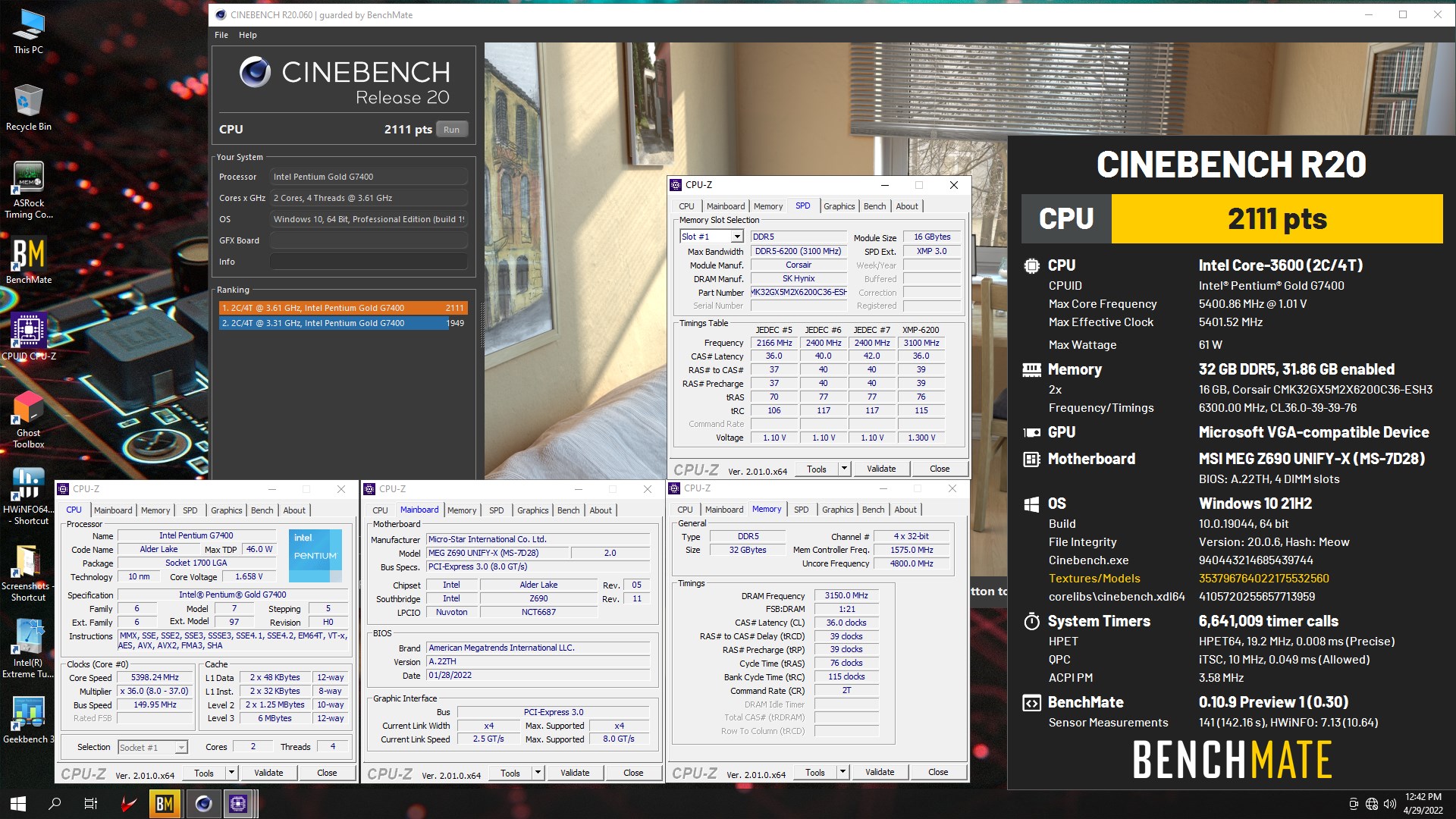This screenshot has height=819, width=1456.
Task: Open Tools dropdown arrow in CPU-Z SPD window
Action: coord(843,469)
